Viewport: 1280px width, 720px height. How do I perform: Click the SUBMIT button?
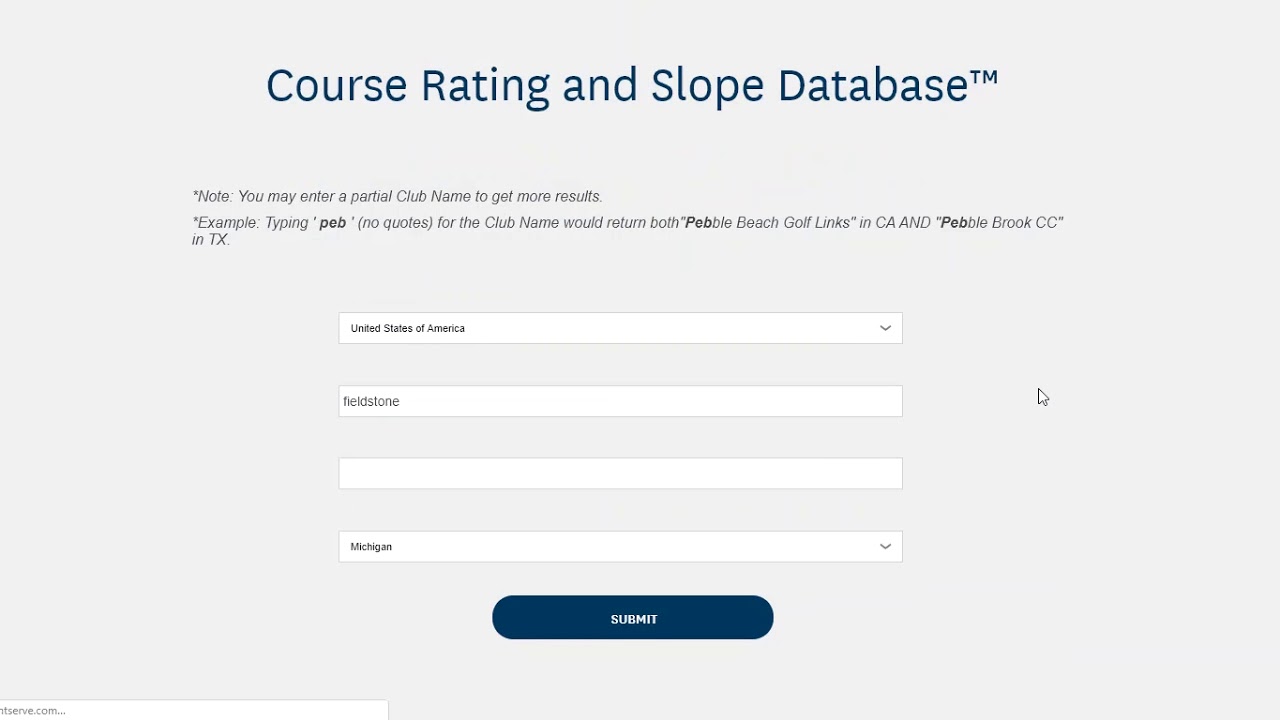[x=633, y=618]
